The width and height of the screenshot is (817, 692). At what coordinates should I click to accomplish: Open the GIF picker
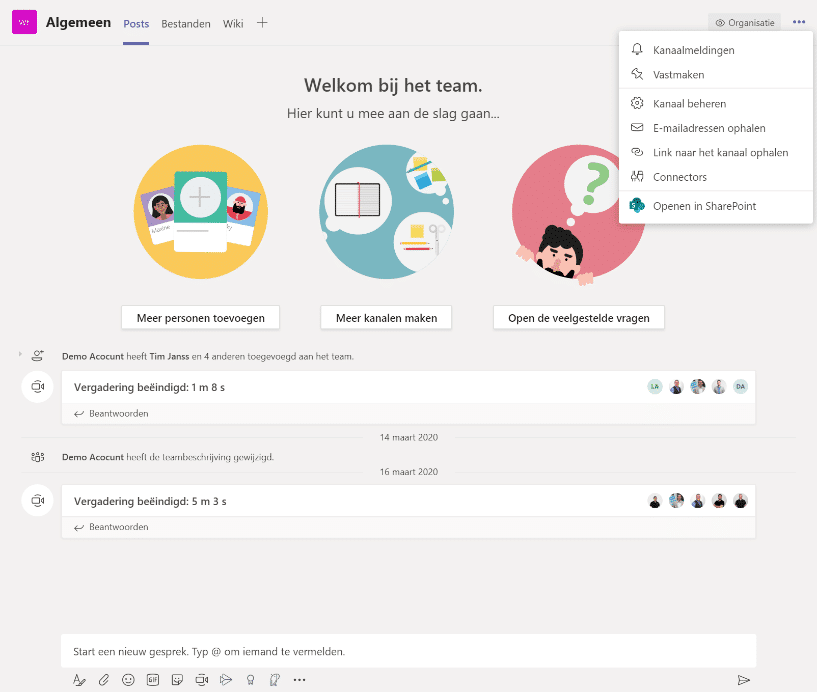tap(153, 680)
